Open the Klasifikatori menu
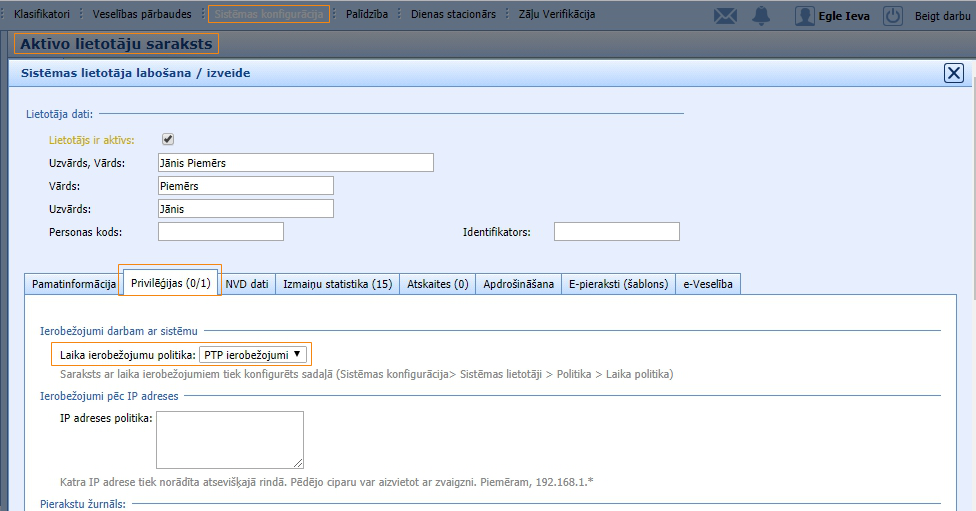976x511 pixels. (42, 15)
